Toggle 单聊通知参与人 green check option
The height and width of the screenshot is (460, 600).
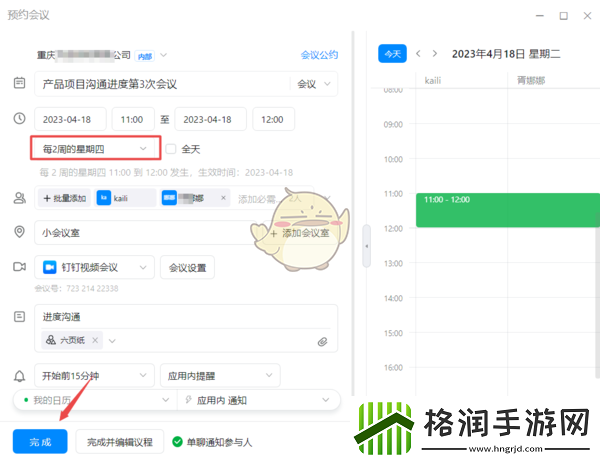(178, 442)
